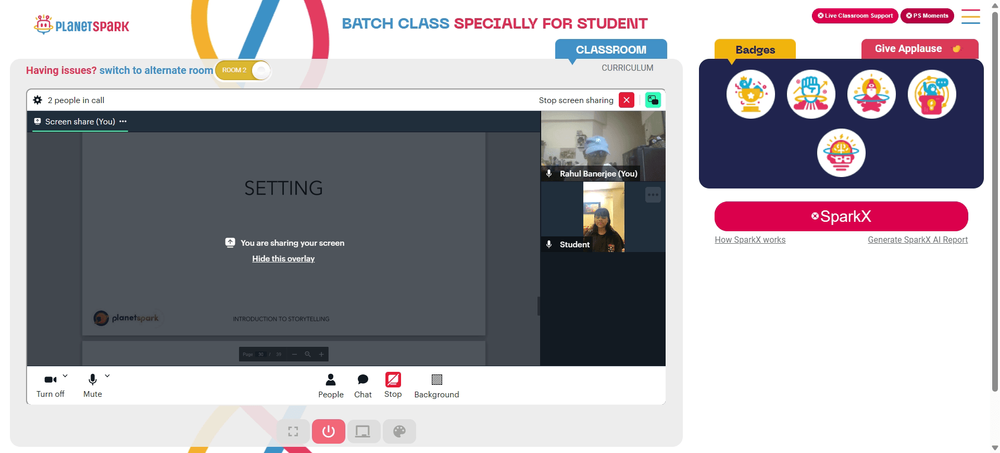The height and width of the screenshot is (453, 1000).
Task: Click switch to alternate room link
Action: tap(156, 70)
